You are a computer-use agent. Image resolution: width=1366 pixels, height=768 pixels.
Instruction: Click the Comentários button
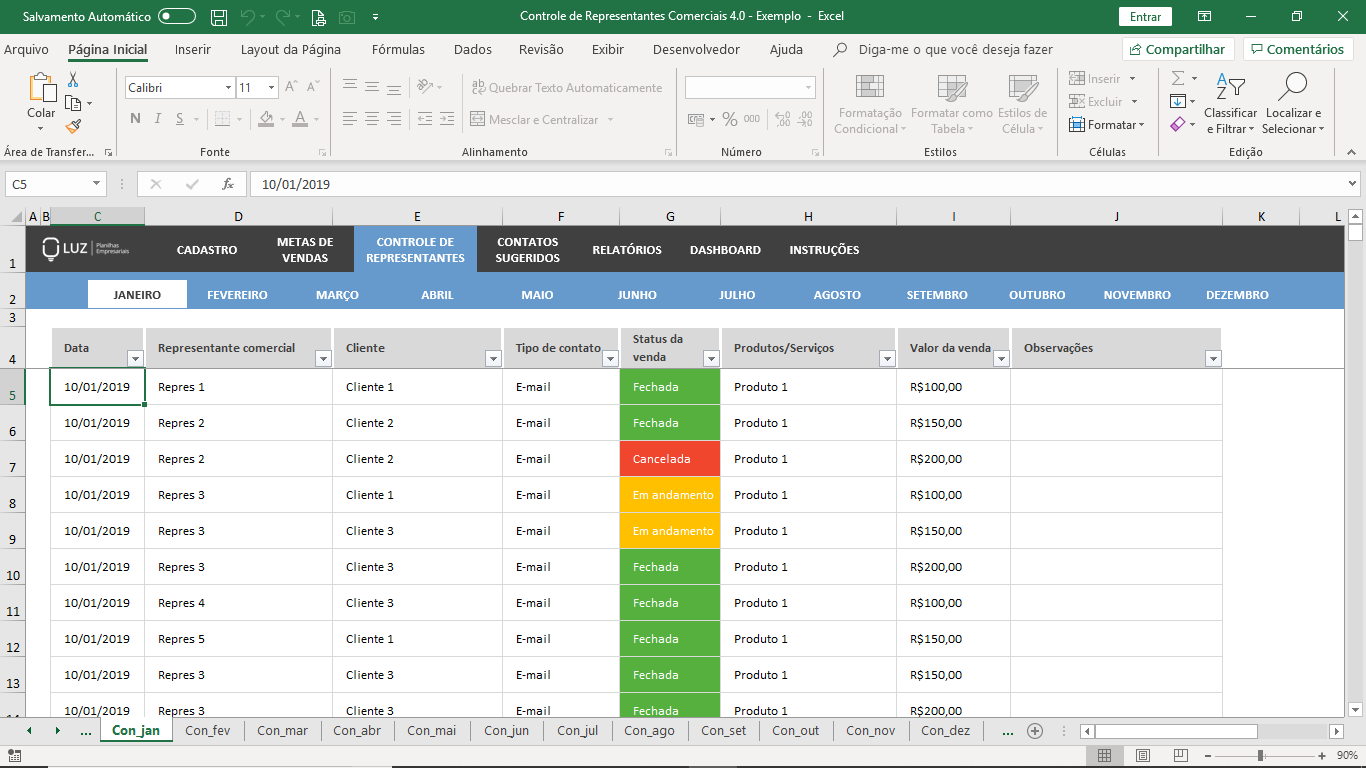coord(1298,49)
